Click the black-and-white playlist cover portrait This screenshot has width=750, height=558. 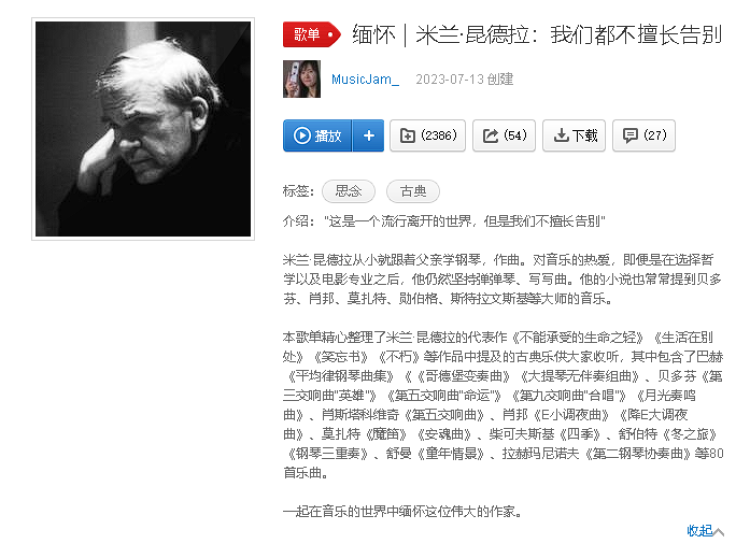[x=143, y=129]
